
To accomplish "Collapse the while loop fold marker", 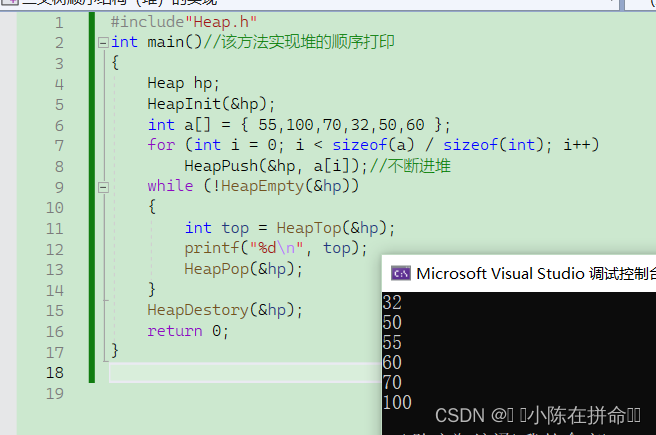I will tap(103, 187).
